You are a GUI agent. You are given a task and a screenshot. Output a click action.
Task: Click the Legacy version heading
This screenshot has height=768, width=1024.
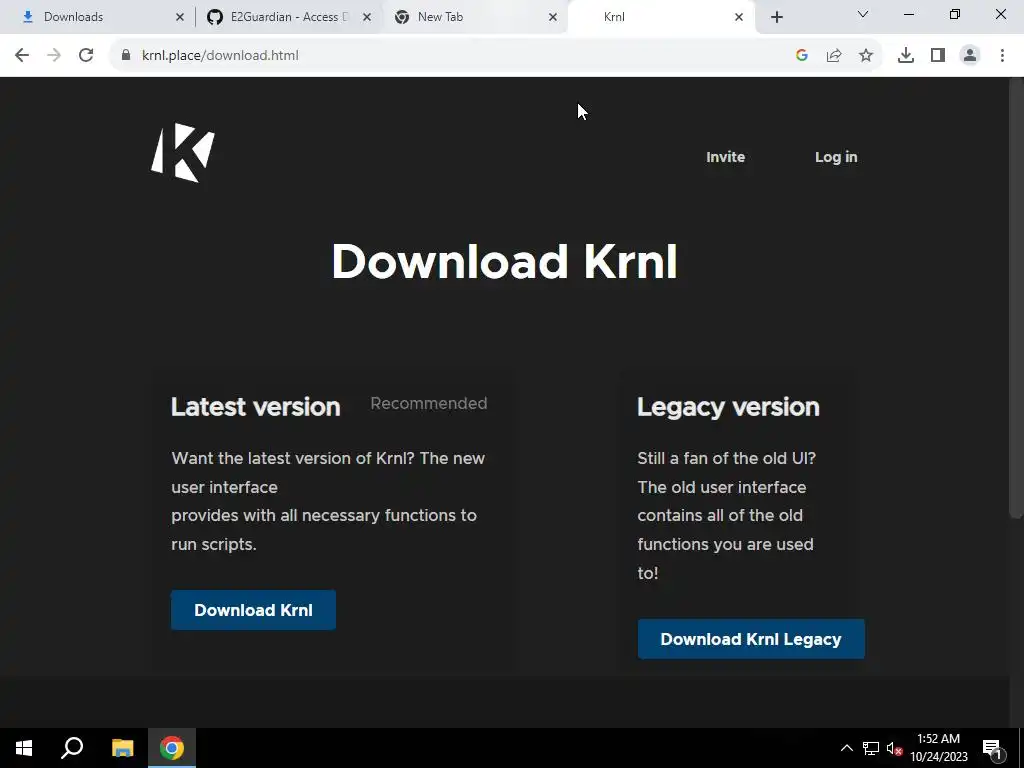[x=728, y=407]
